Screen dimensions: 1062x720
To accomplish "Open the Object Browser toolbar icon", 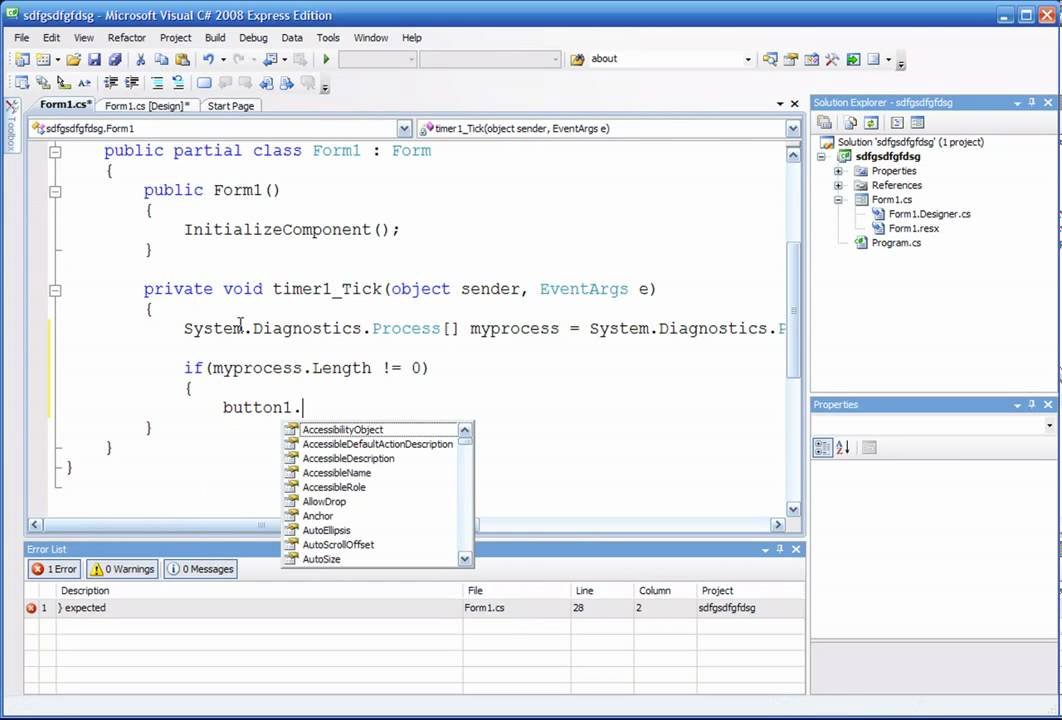I will [811, 60].
